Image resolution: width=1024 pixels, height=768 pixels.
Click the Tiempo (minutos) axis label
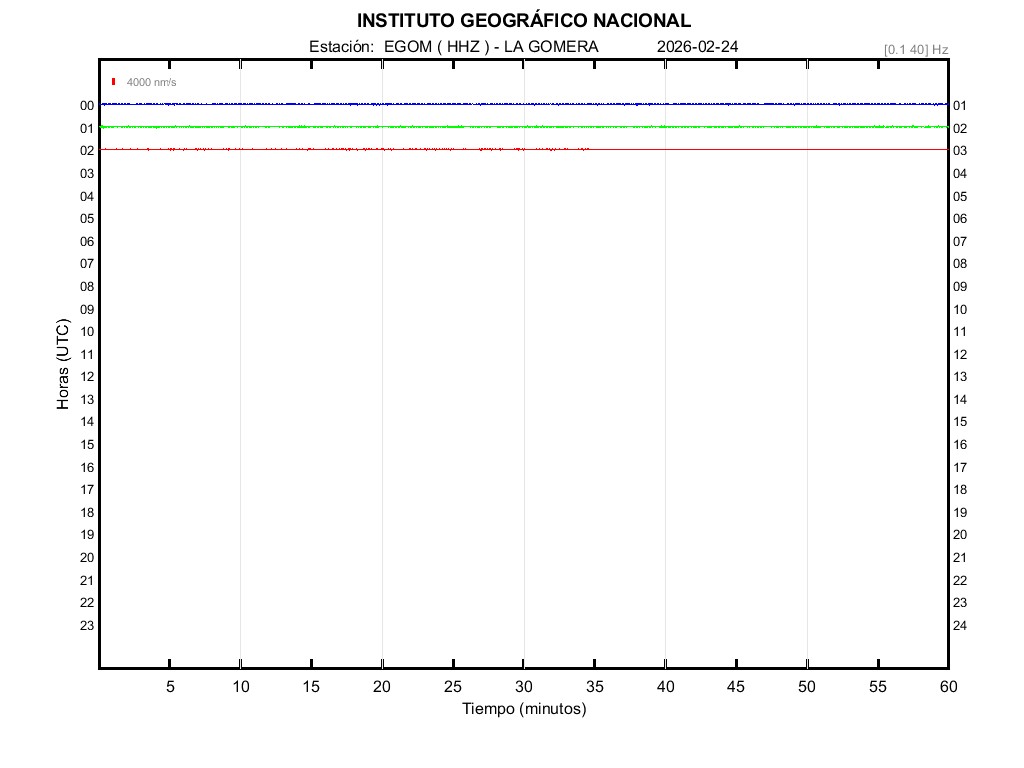pyautogui.click(x=524, y=709)
